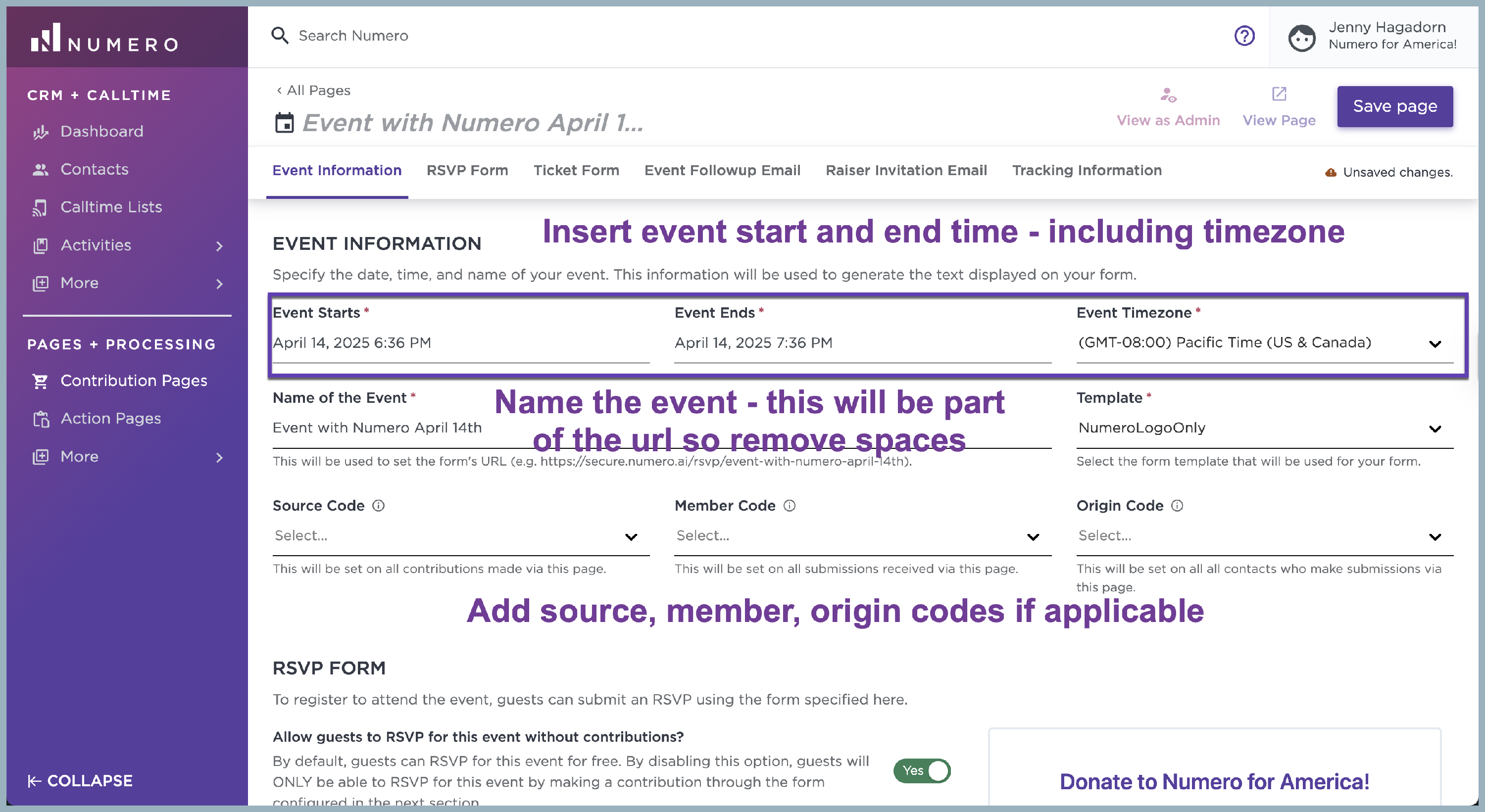
Task: Click the Numero logo in the sidebar
Action: 104,38
